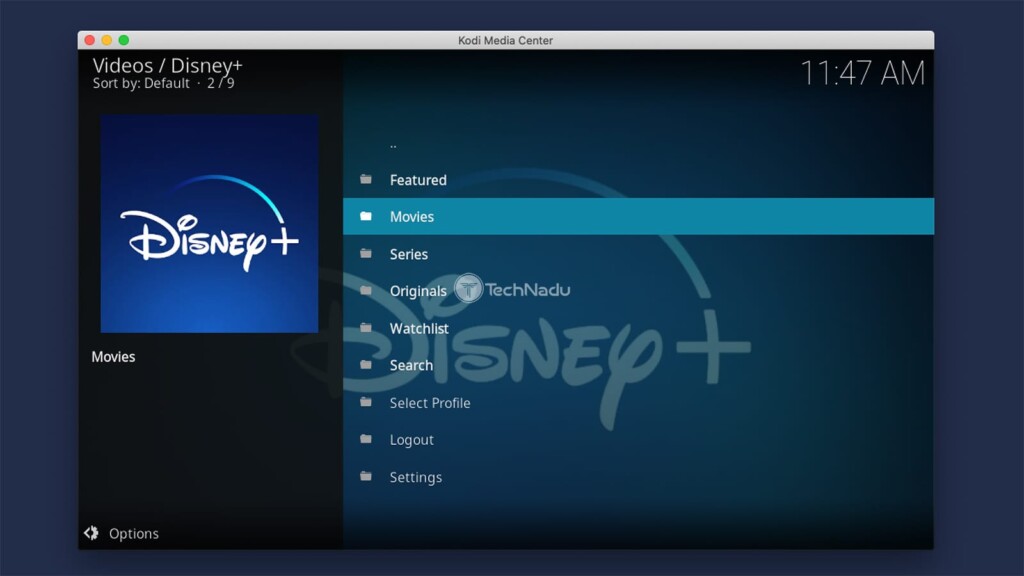Click the folder icon beside Select Profile
This screenshot has width=1024, height=576.
[366, 402]
